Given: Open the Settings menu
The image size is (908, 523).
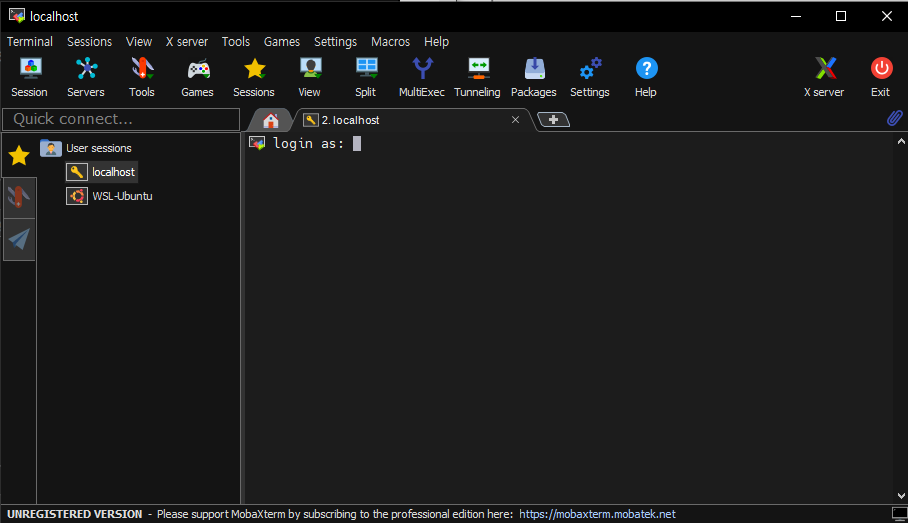Looking at the screenshot, I should pyautogui.click(x=335, y=42).
